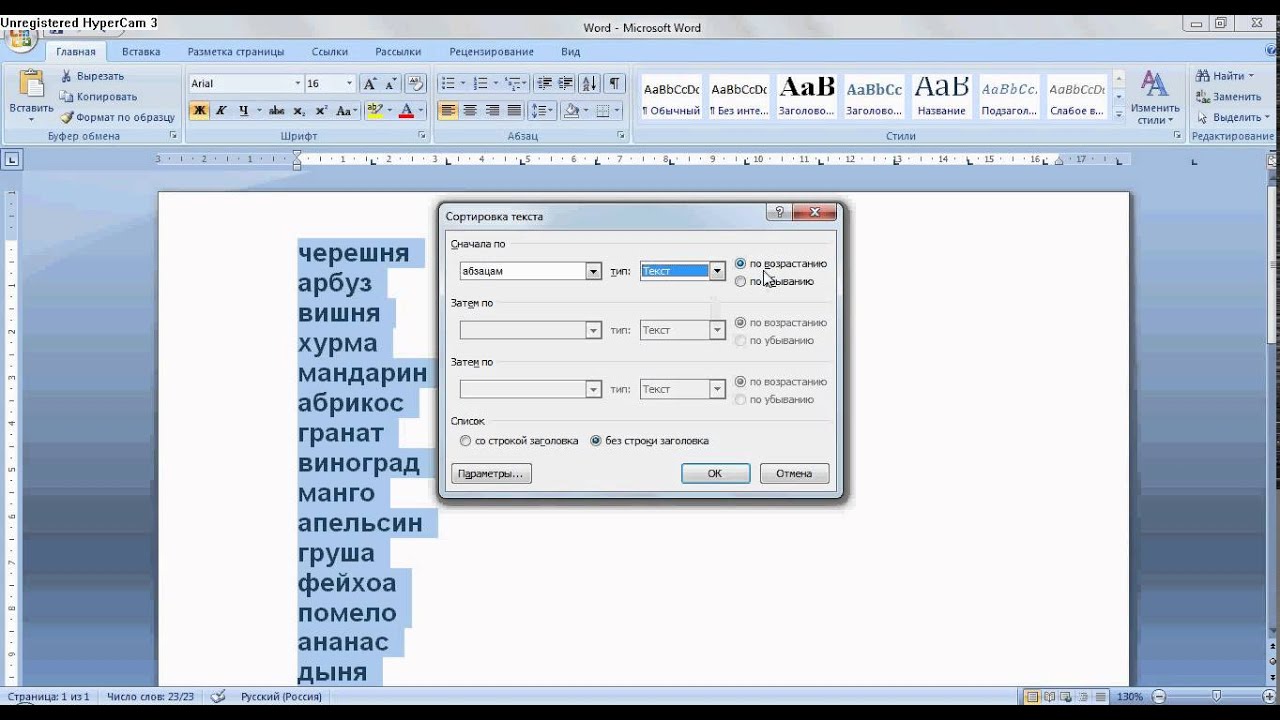The width and height of the screenshot is (1280, 720).
Task: Increase font size with grow font icon
Action: pos(369,84)
